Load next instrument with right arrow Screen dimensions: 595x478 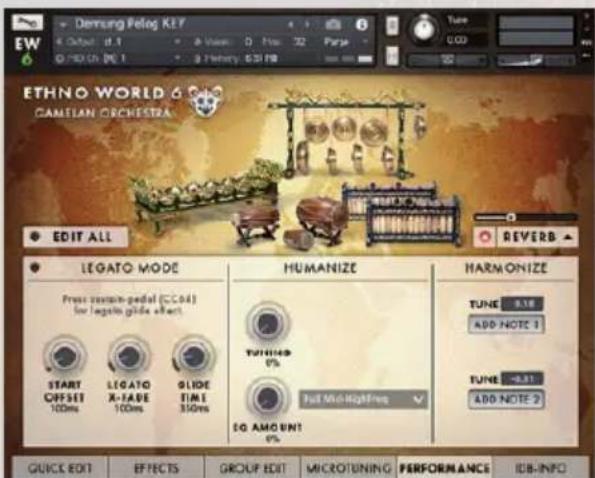click(307, 25)
